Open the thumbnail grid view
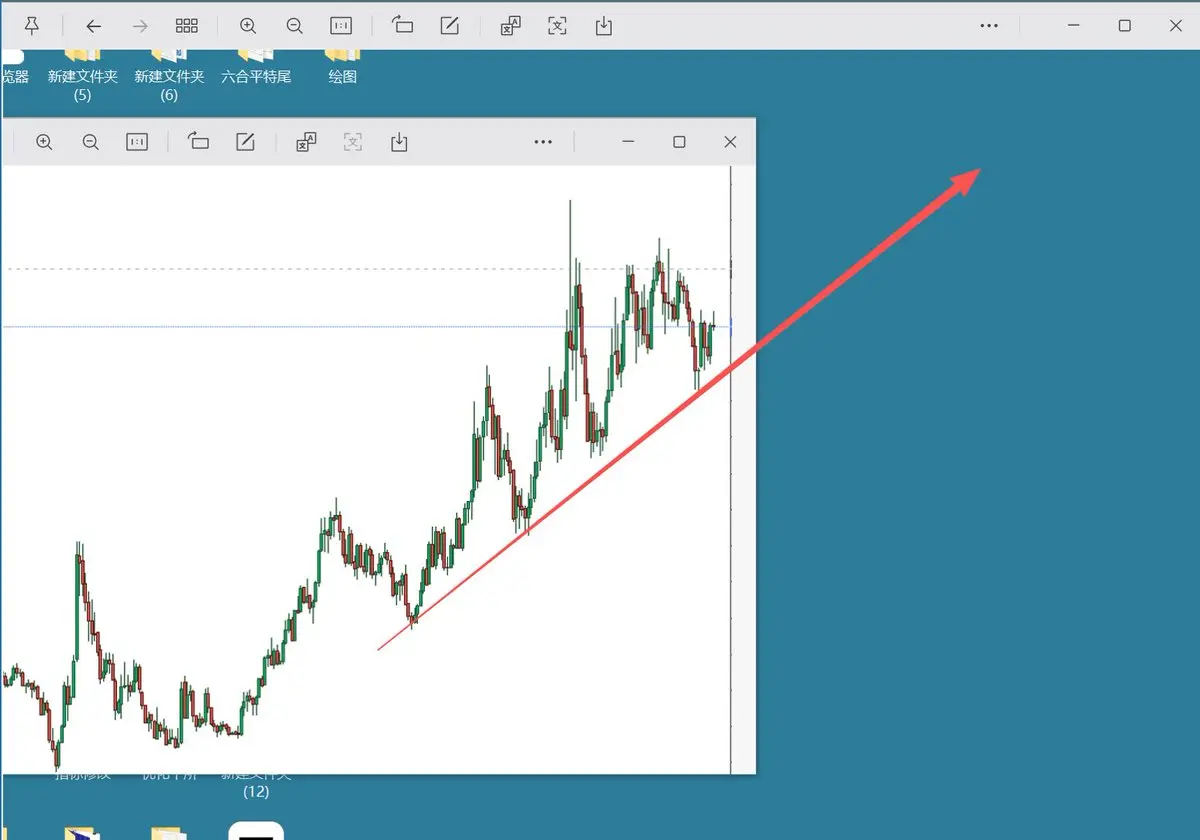Viewport: 1200px width, 840px height. pyautogui.click(x=186, y=26)
